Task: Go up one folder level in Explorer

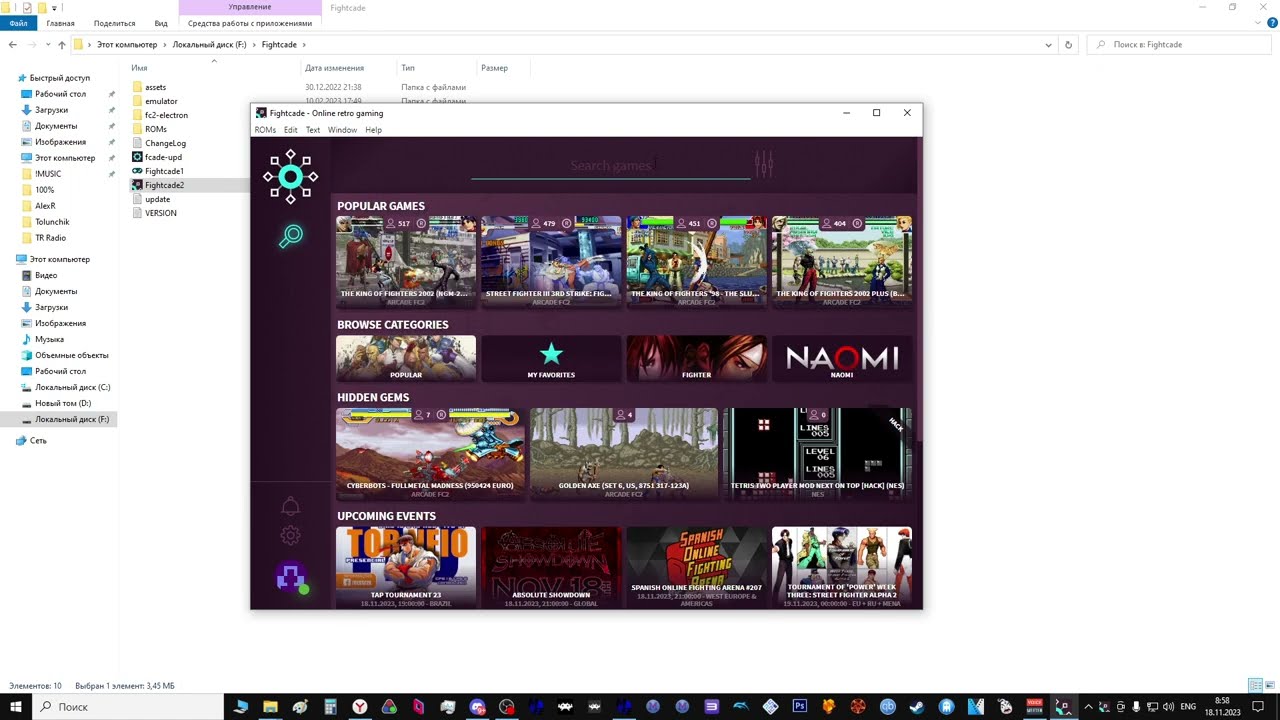Action: tap(61, 45)
